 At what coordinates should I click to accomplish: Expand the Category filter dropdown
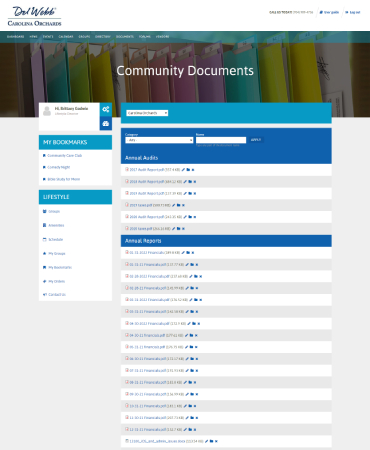tap(159, 140)
